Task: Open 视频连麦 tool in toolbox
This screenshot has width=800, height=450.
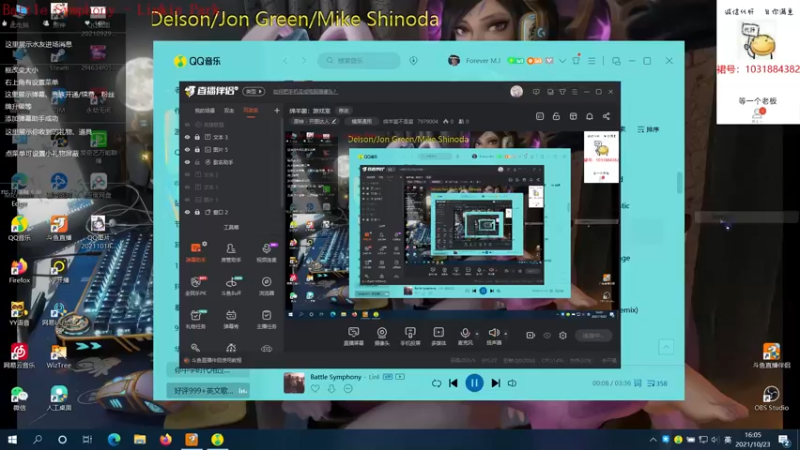Action: click(266, 252)
